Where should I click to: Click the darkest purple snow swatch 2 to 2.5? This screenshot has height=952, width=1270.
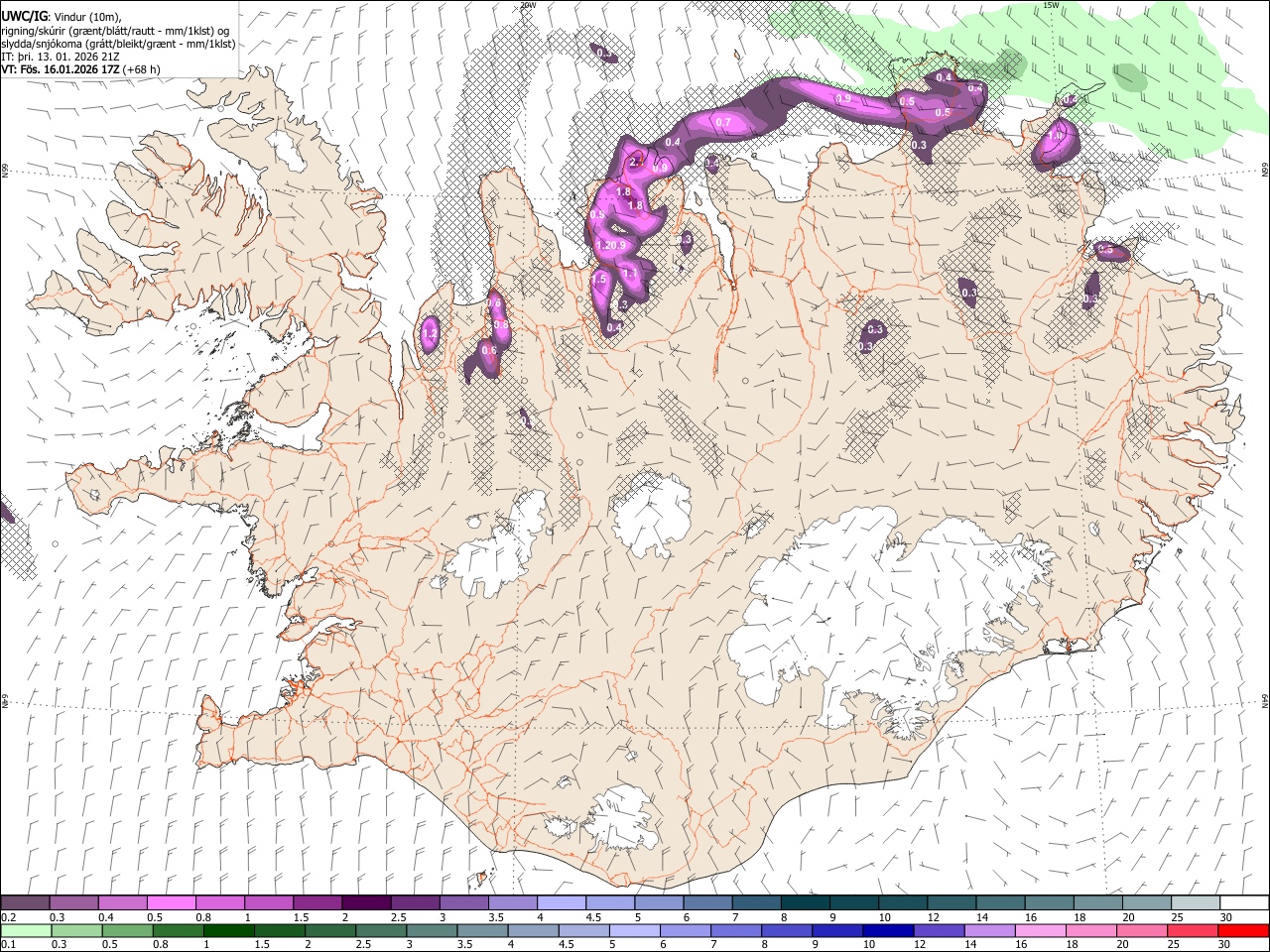(x=365, y=902)
